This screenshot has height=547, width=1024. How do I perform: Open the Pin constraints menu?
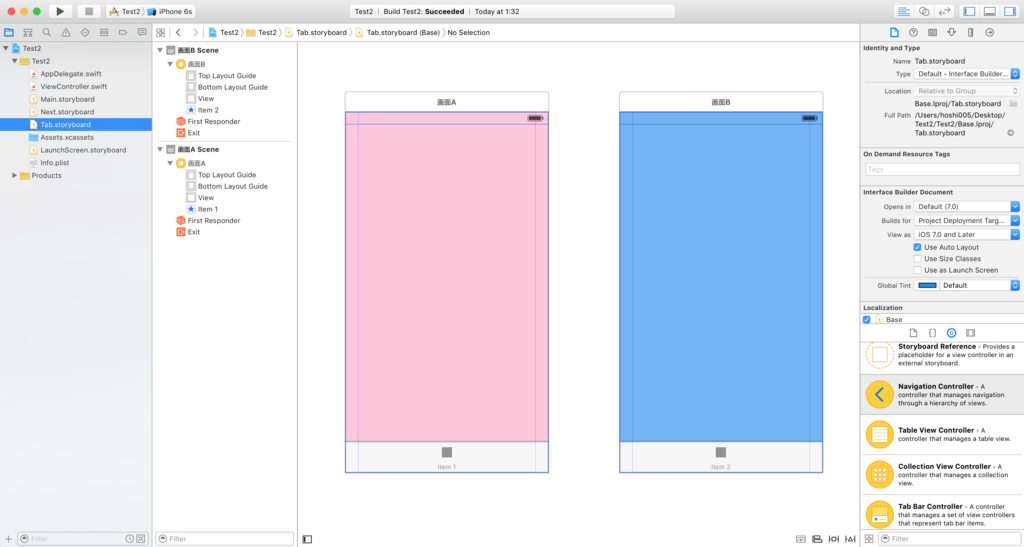click(x=834, y=539)
